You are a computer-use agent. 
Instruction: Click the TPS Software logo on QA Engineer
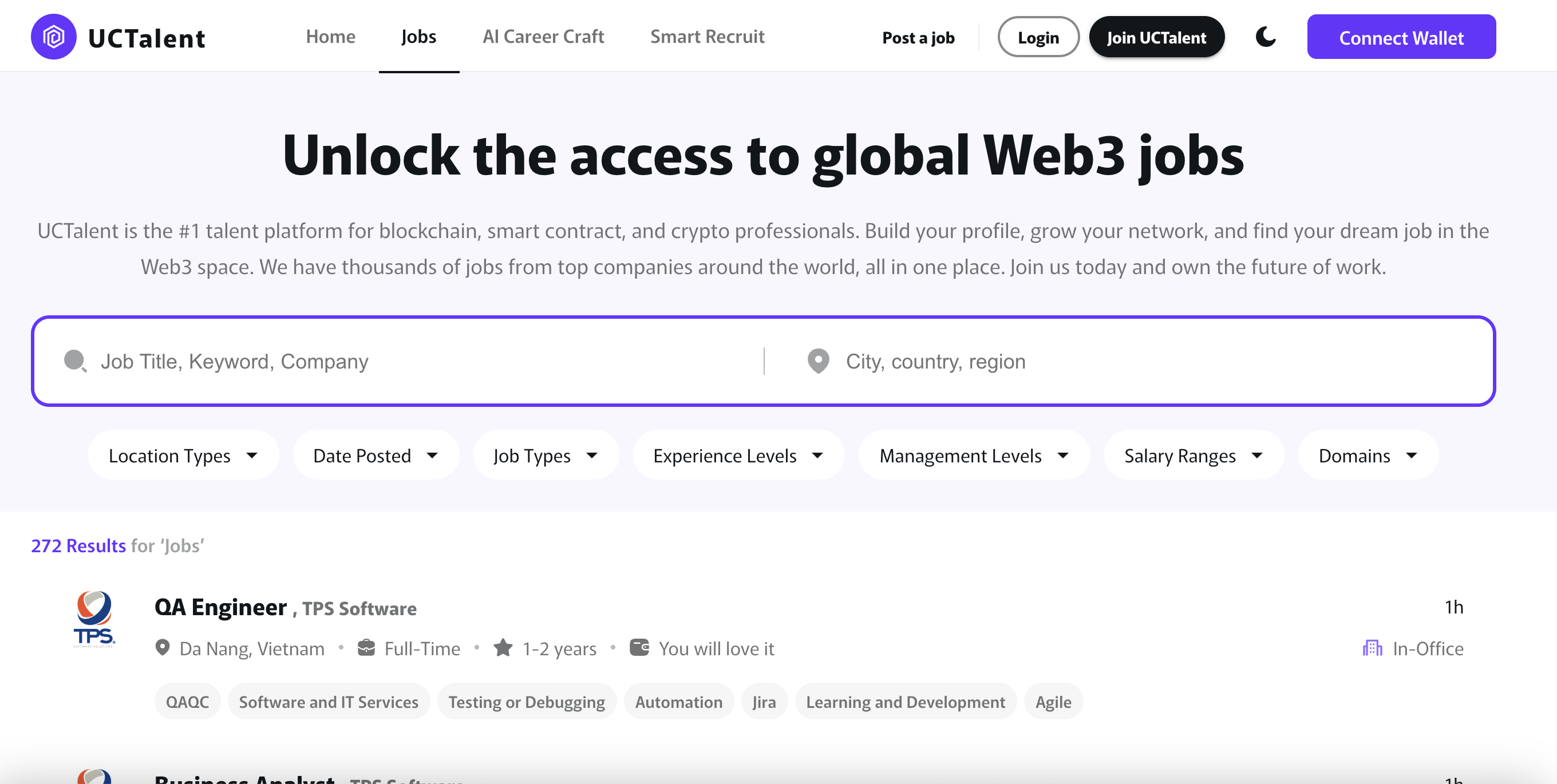94,619
